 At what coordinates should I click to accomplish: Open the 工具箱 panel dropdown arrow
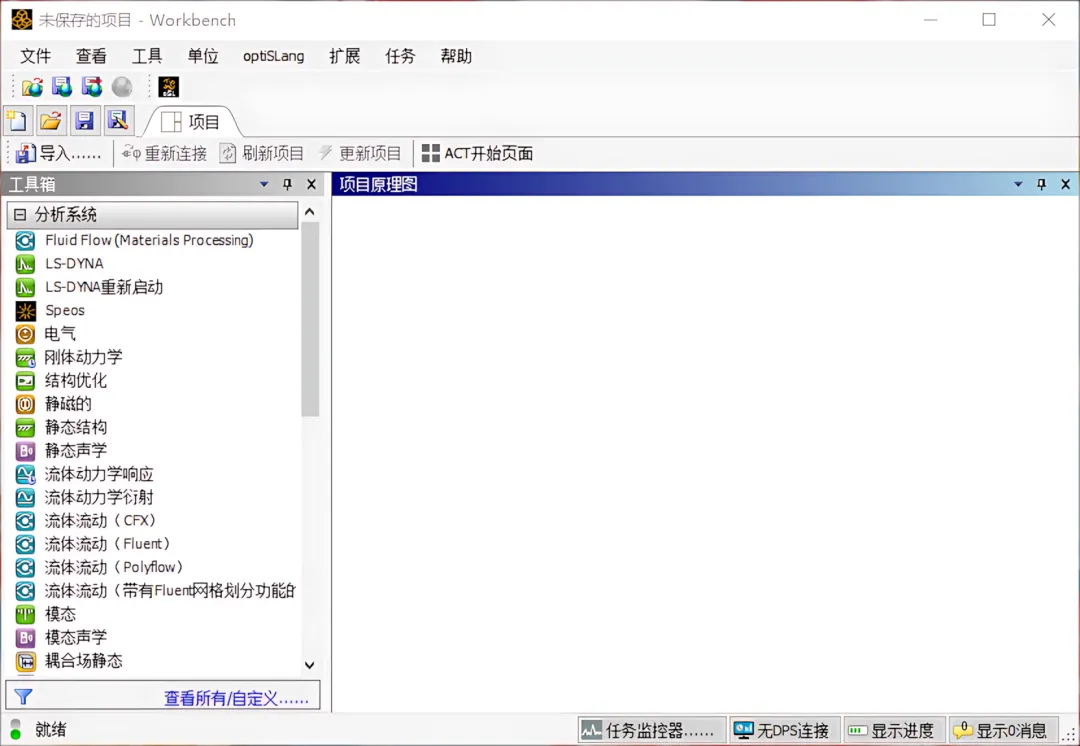[264, 184]
